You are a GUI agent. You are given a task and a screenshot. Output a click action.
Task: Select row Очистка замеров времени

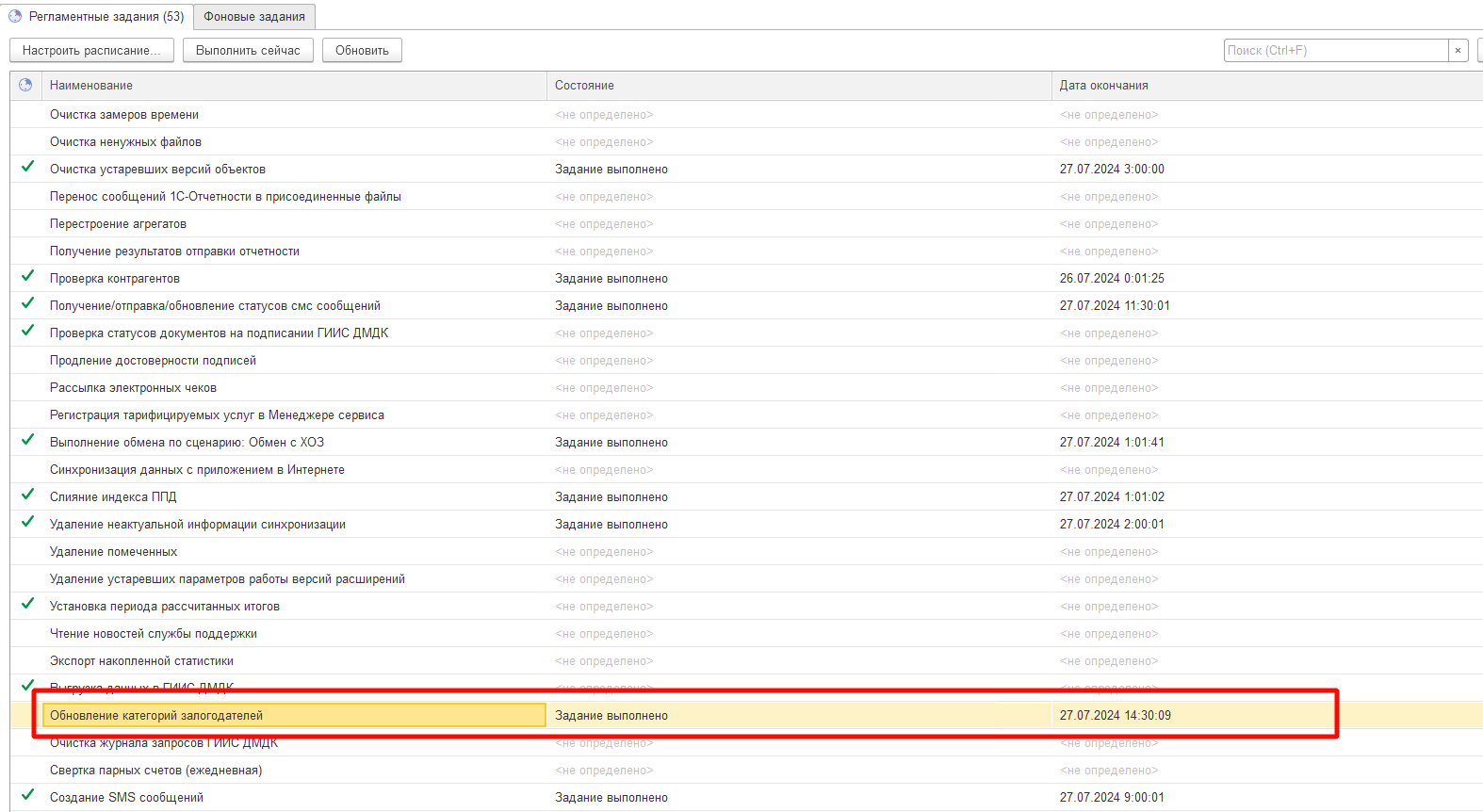click(x=746, y=114)
